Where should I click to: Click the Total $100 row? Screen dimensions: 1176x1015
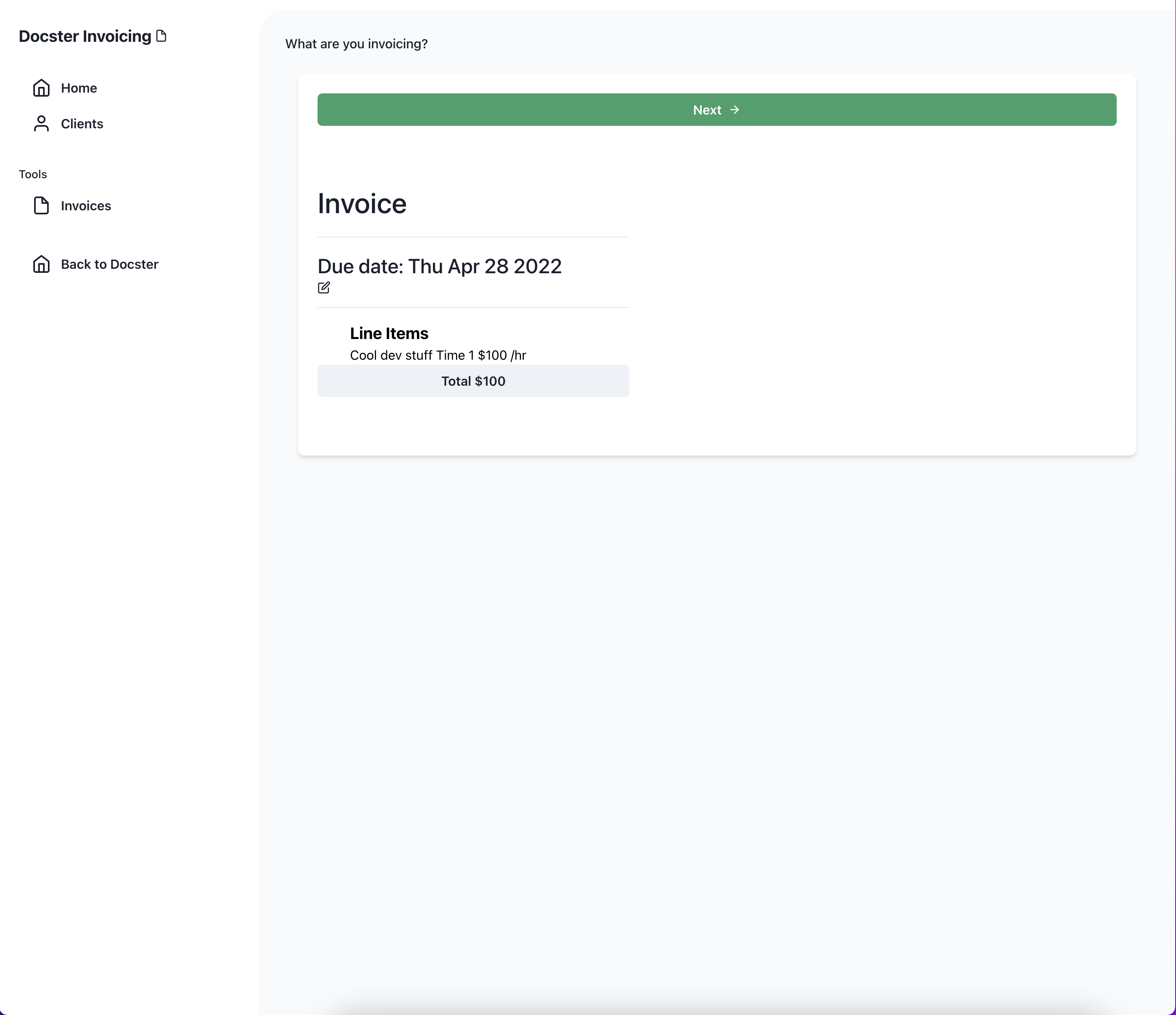[x=473, y=381]
